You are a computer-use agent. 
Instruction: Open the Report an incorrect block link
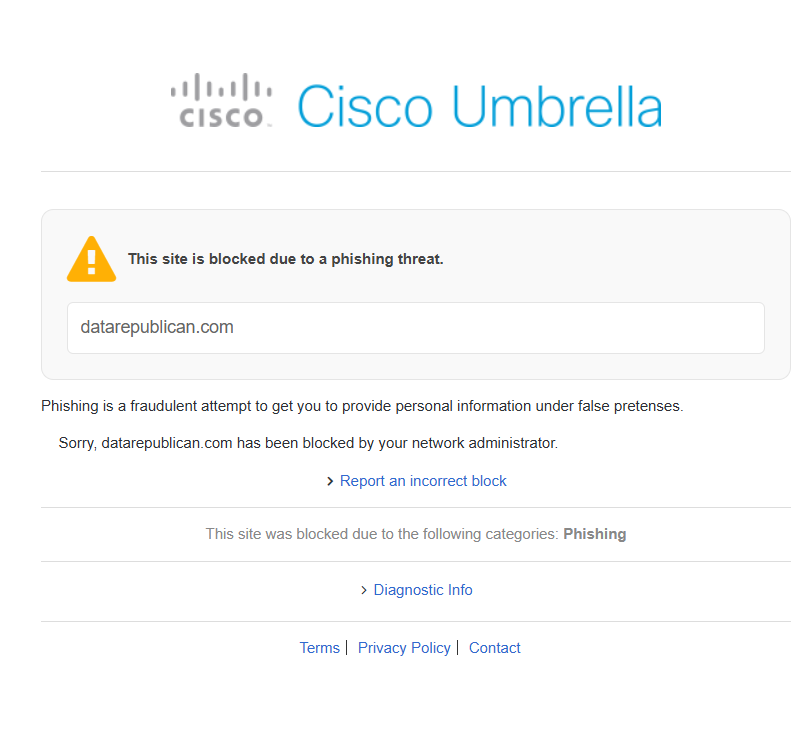[423, 481]
